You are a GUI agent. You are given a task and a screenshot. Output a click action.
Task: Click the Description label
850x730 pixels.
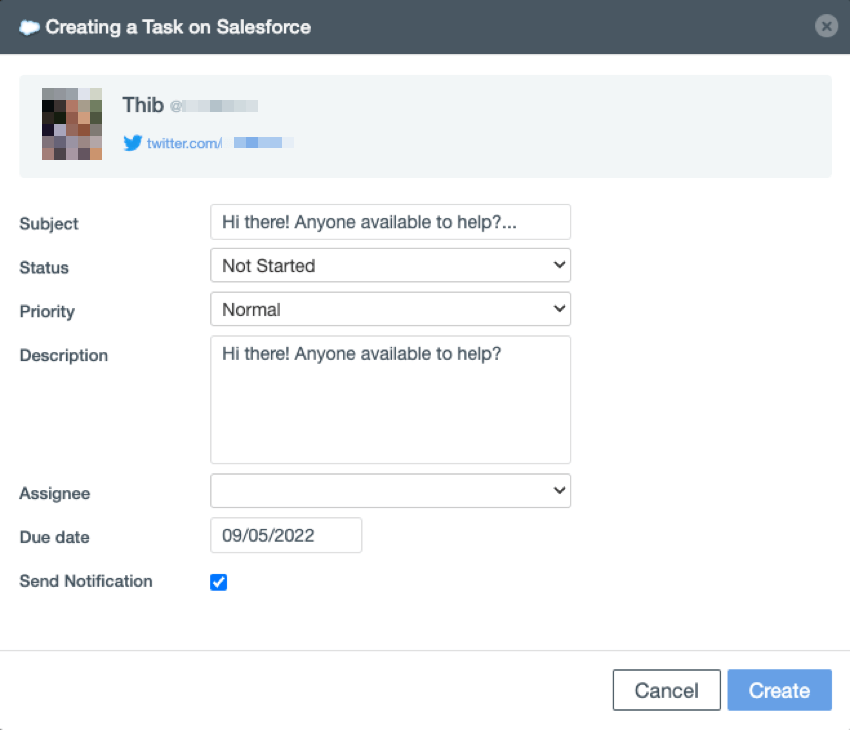tap(63, 356)
